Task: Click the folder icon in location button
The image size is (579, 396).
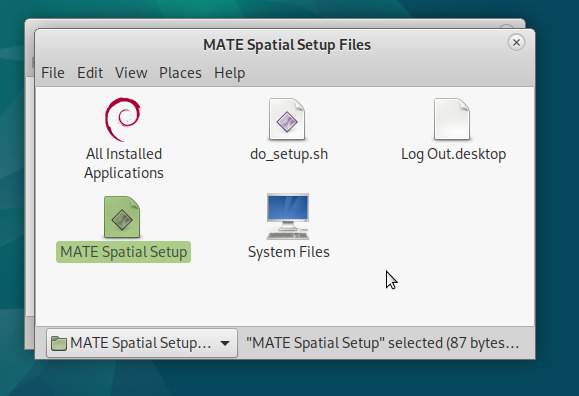Action: point(58,343)
